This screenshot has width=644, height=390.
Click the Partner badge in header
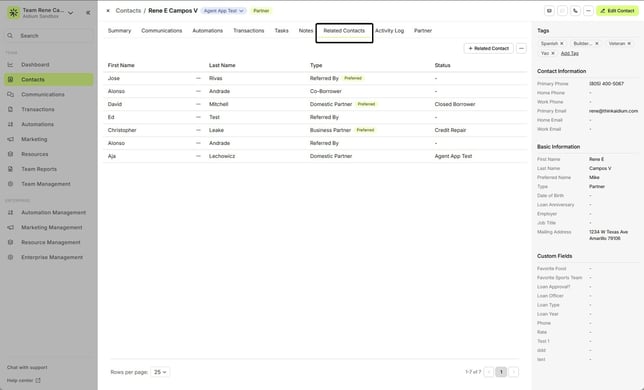coord(261,11)
